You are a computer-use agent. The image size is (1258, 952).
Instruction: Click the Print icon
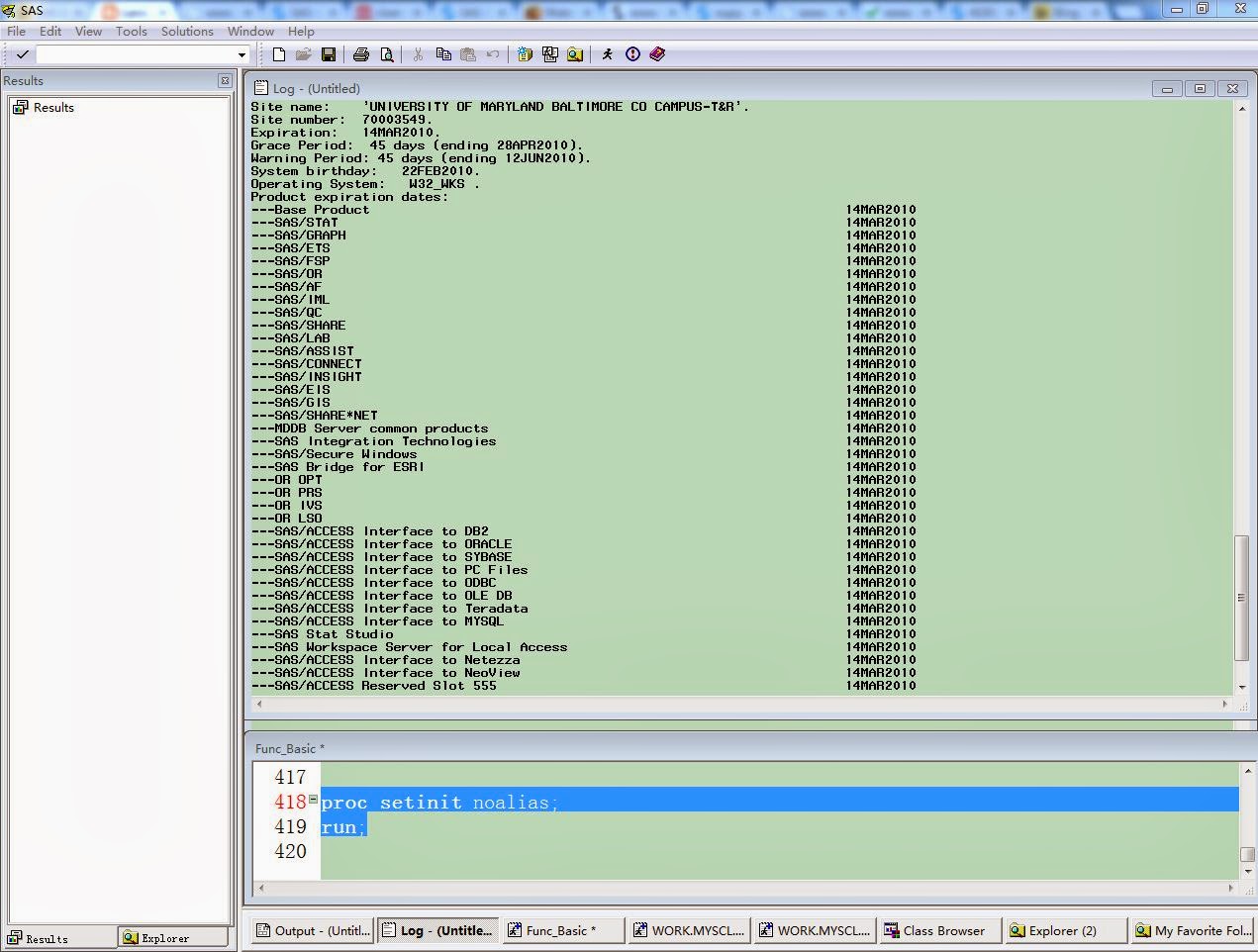point(362,54)
